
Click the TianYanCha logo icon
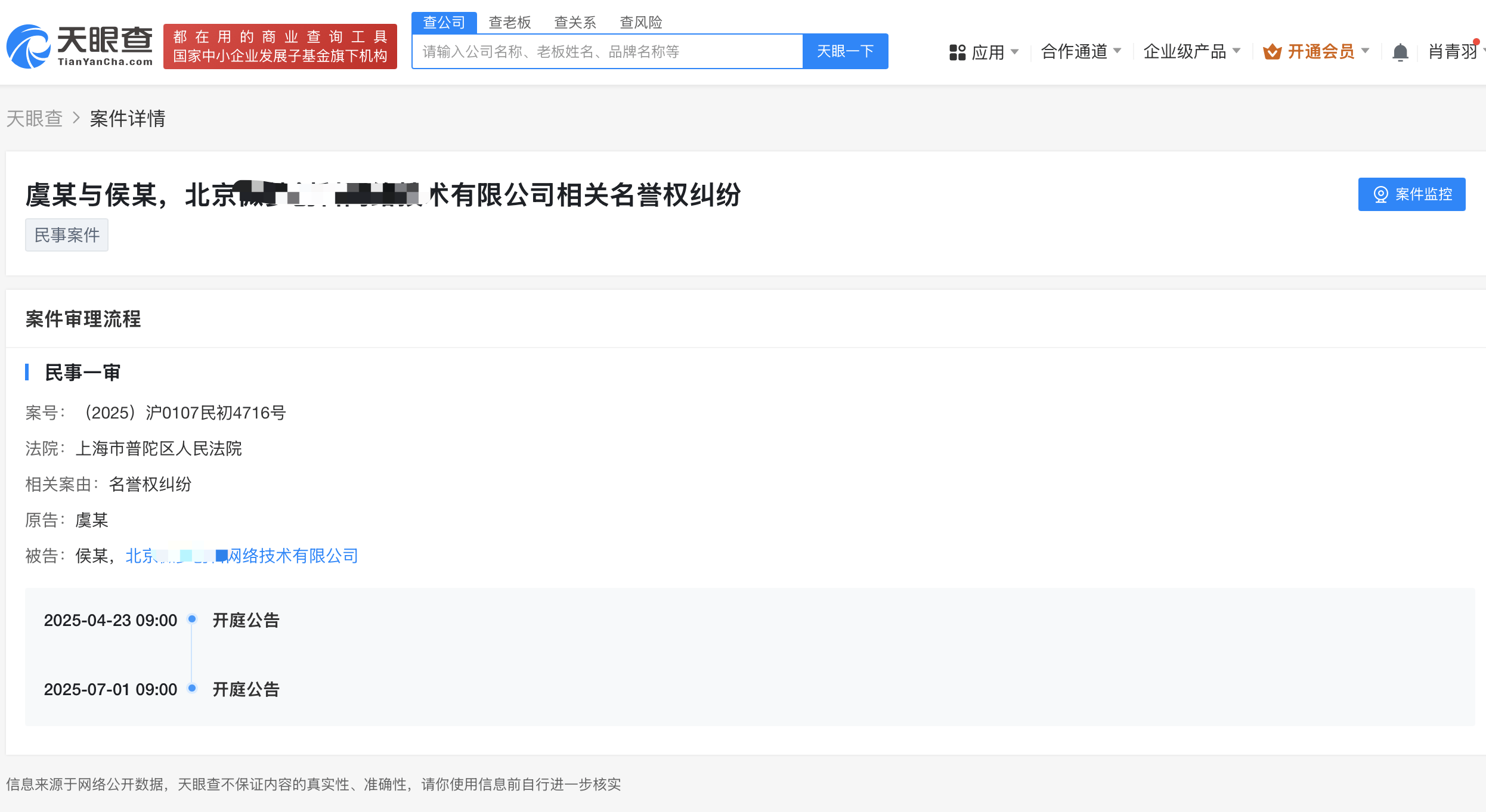[x=28, y=47]
